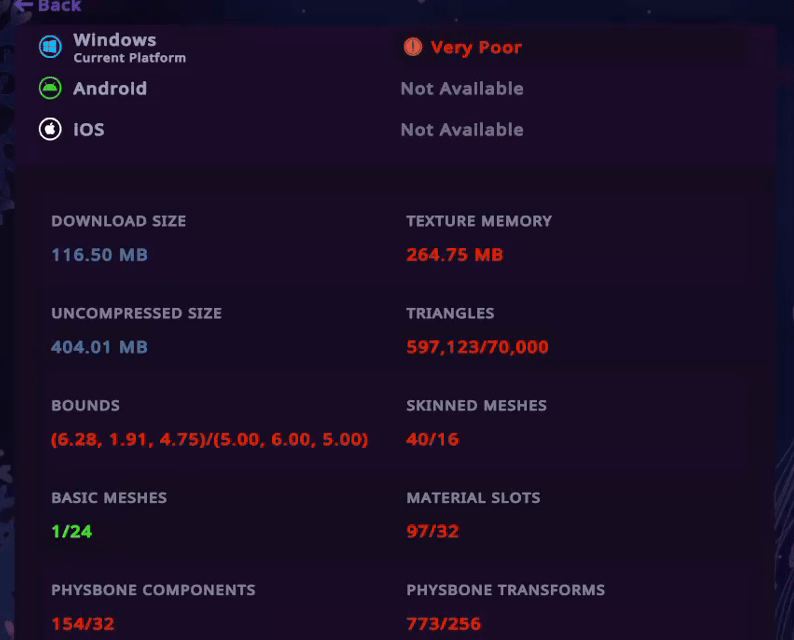This screenshot has width=794, height=640.
Task: Click the red Very Poor warning icon
Action: (412, 47)
